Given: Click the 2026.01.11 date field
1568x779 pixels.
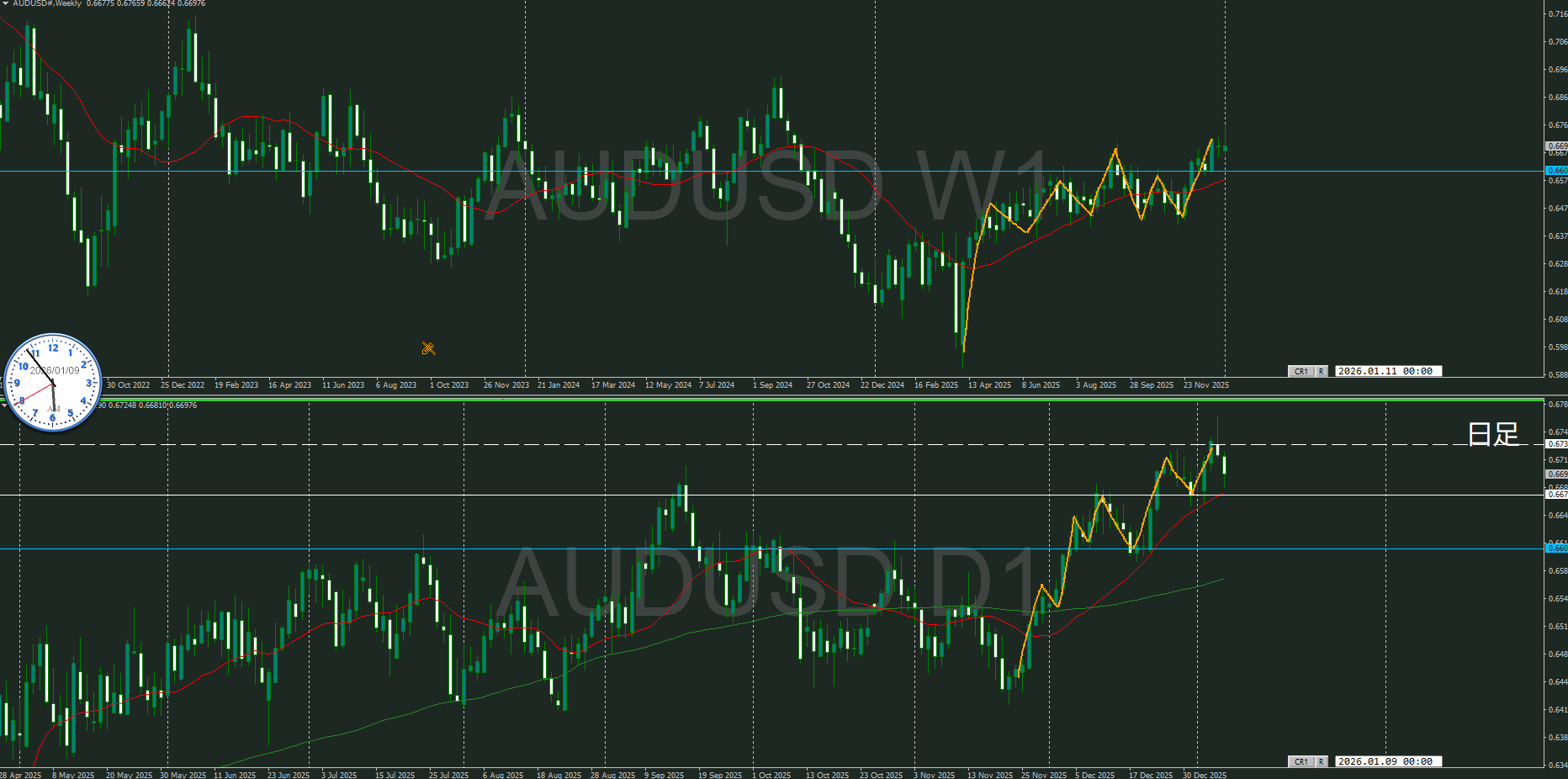Looking at the screenshot, I should (1387, 371).
